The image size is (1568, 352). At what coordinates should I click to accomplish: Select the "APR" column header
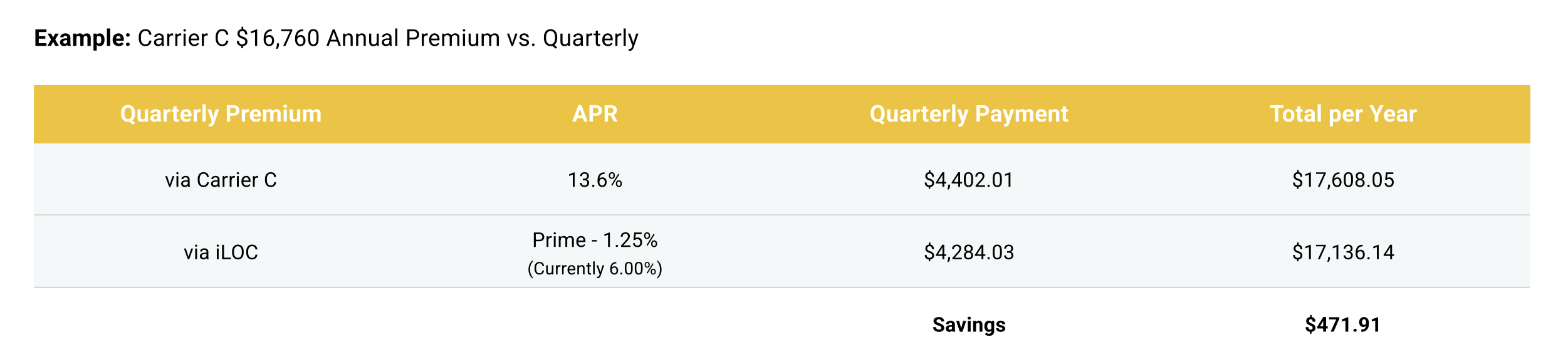click(595, 114)
